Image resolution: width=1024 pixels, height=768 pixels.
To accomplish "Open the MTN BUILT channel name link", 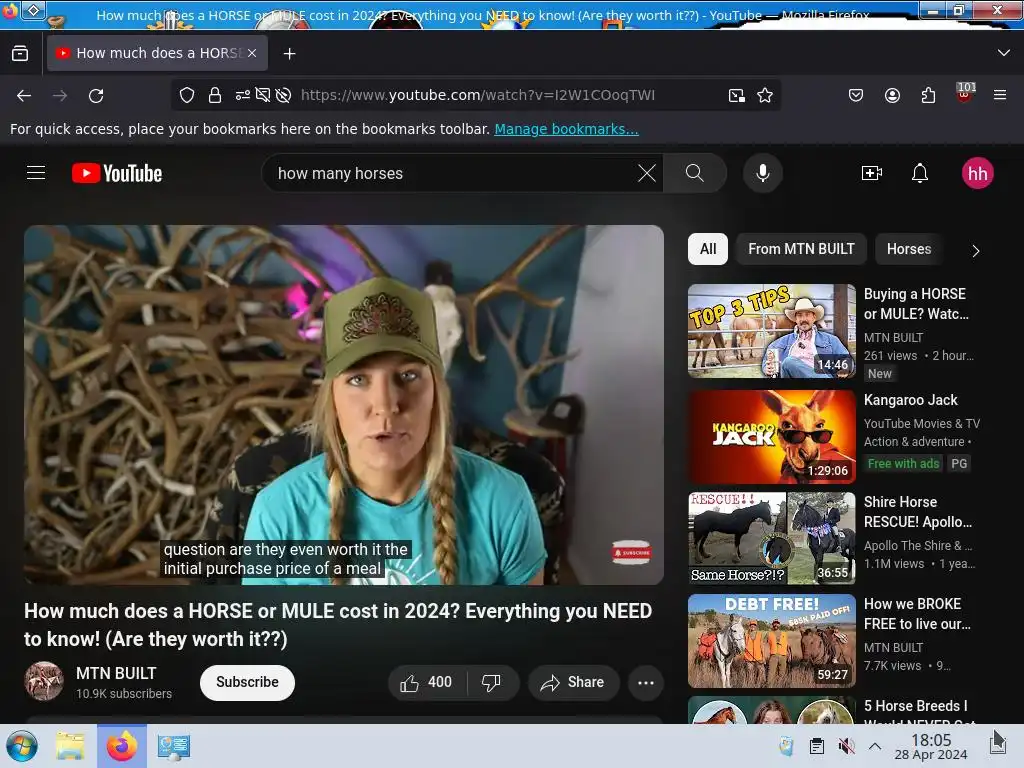I will click(116, 673).
